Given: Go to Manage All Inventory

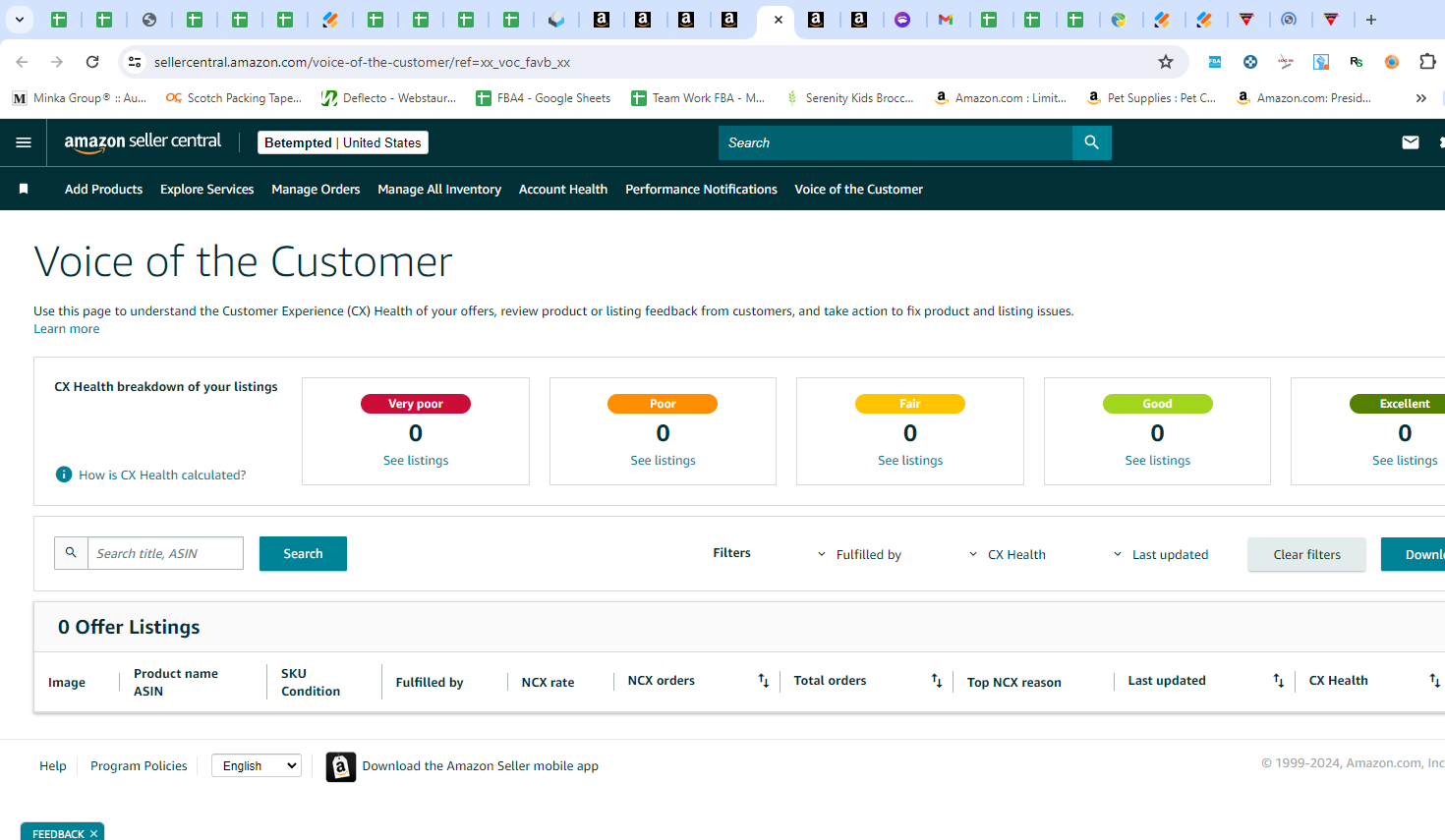Looking at the screenshot, I should [x=439, y=189].
